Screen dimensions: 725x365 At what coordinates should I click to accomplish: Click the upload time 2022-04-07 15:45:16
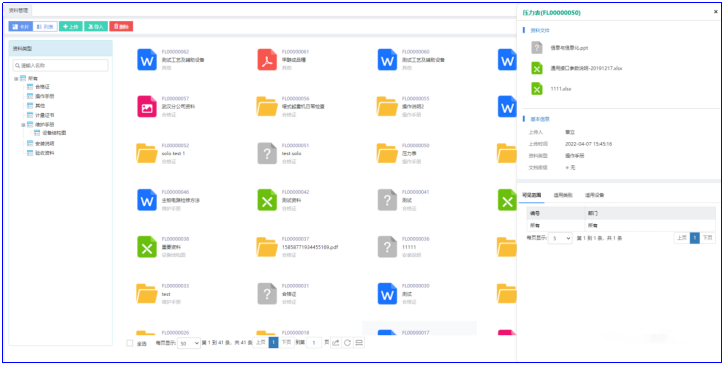[x=588, y=144]
